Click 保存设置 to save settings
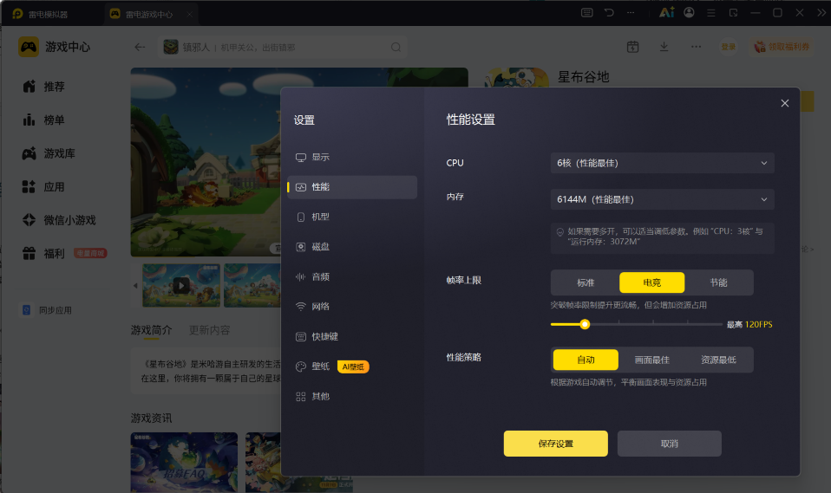This screenshot has width=831, height=493. [556, 444]
